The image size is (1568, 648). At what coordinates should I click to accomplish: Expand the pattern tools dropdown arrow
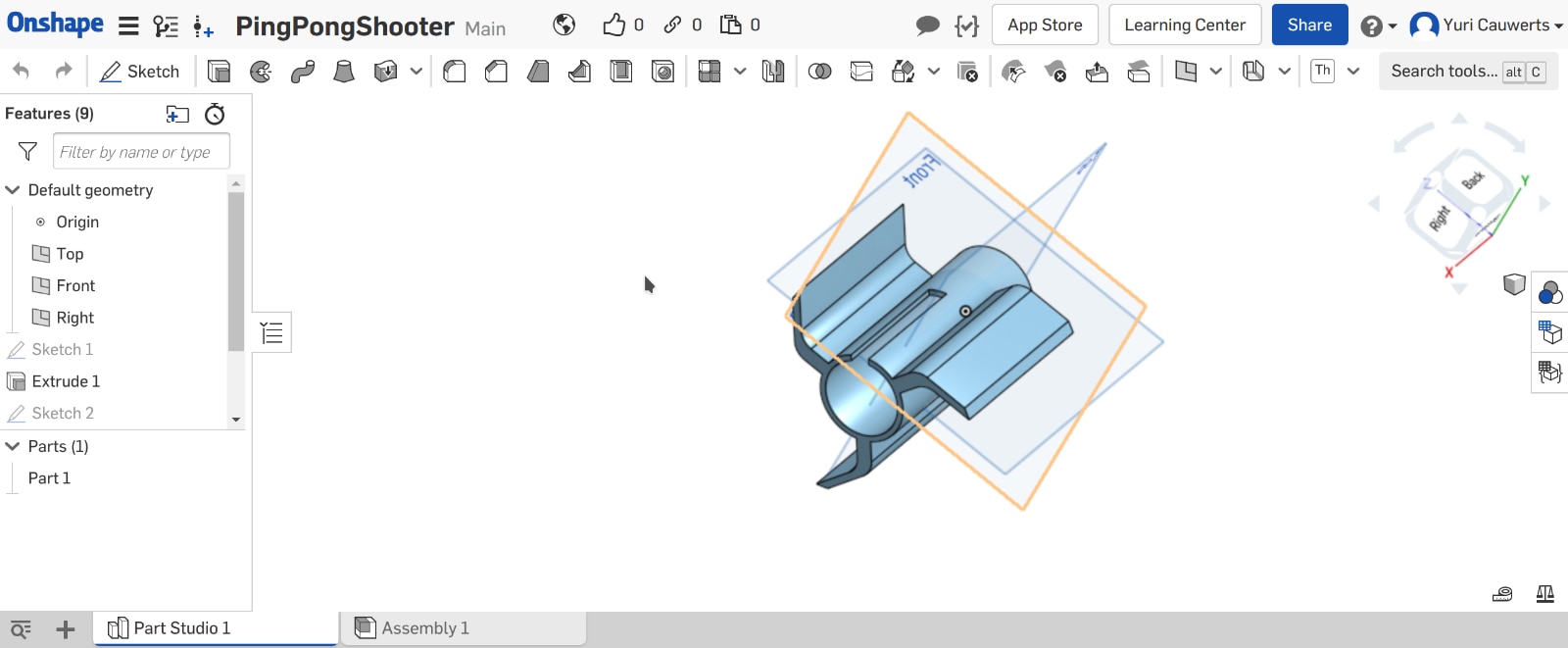pyautogui.click(x=740, y=71)
